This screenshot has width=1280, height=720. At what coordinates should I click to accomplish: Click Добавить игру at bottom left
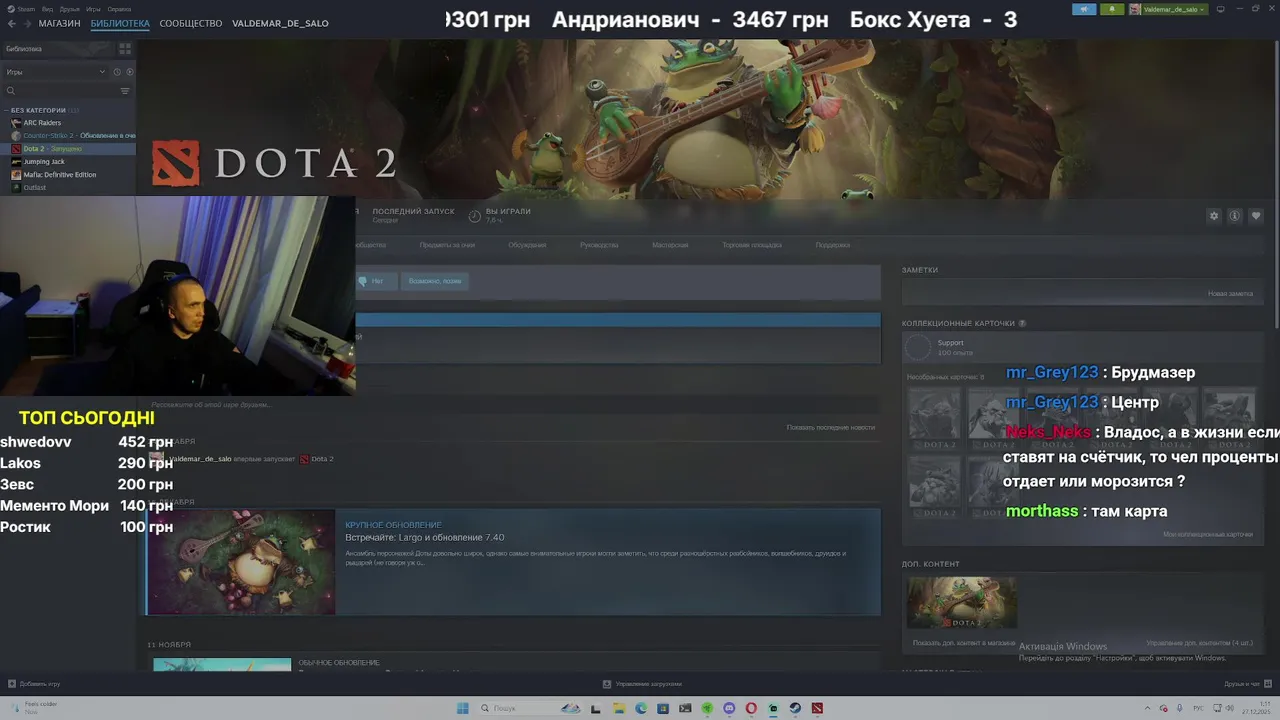tap(35, 684)
